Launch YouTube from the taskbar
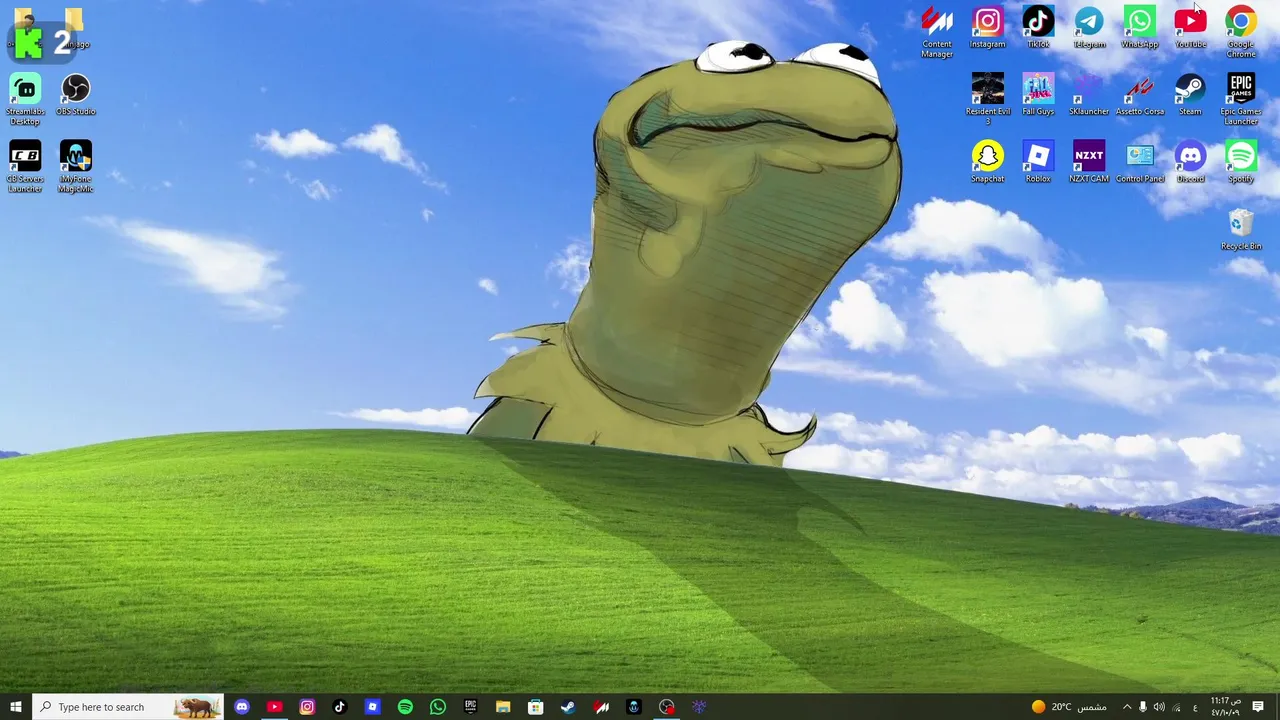Screen dimensions: 1280x720 [x=274, y=707]
